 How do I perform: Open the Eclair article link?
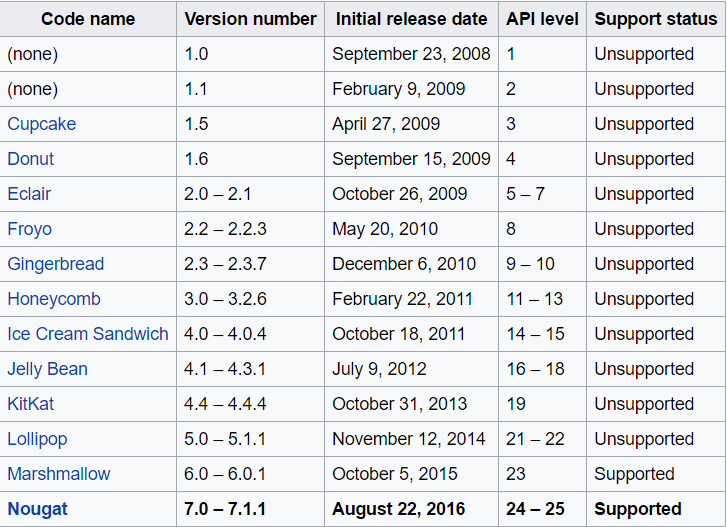click(30, 194)
